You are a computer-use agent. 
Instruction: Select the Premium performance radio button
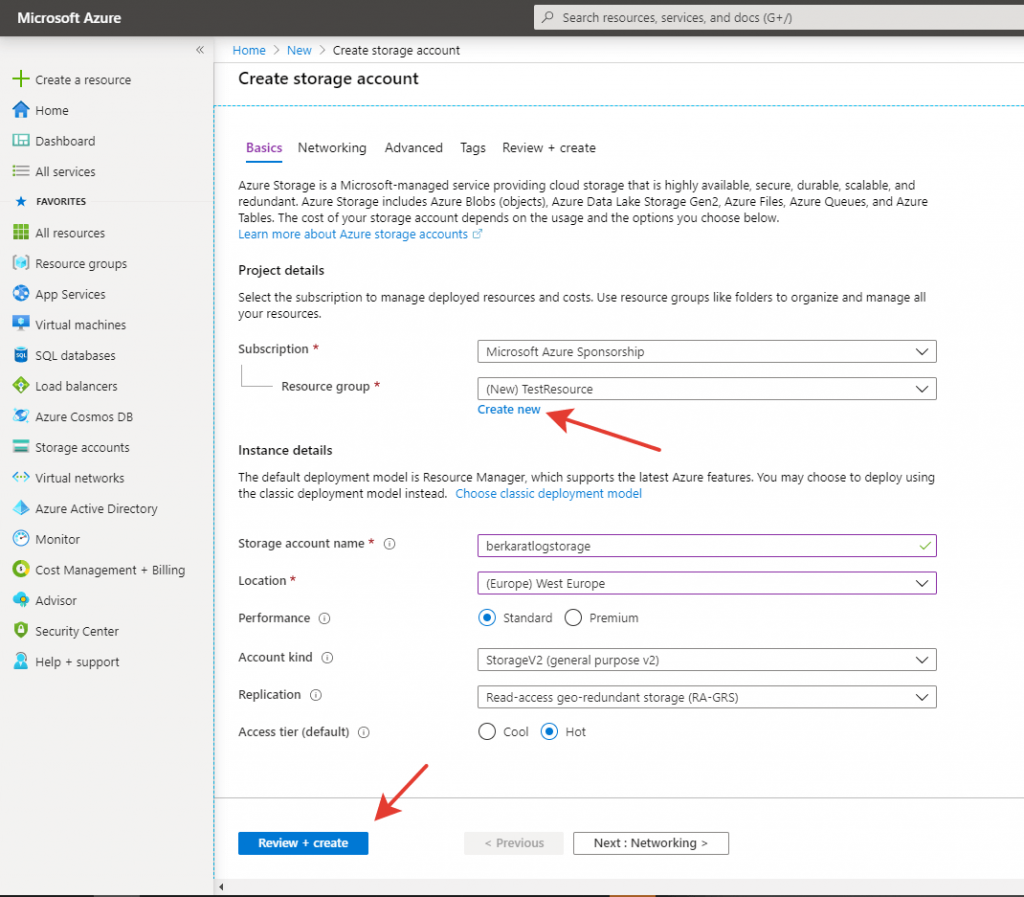point(573,618)
